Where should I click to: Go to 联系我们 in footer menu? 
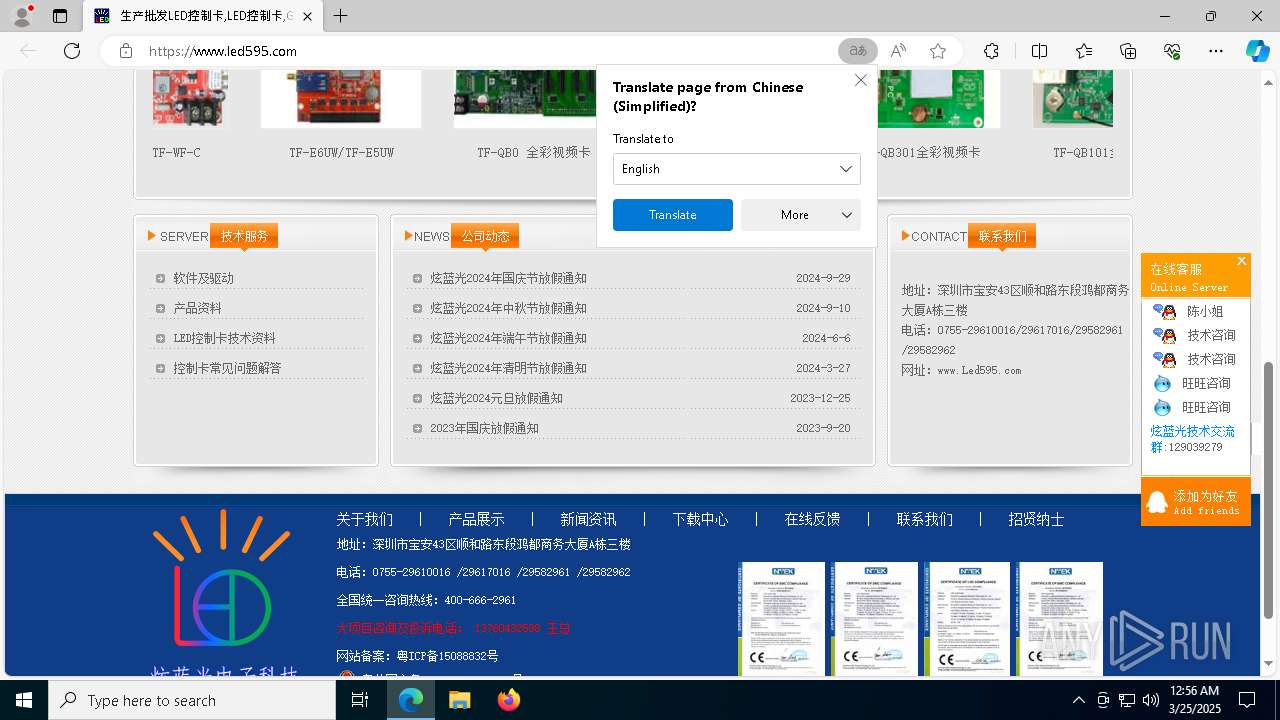tap(924, 519)
